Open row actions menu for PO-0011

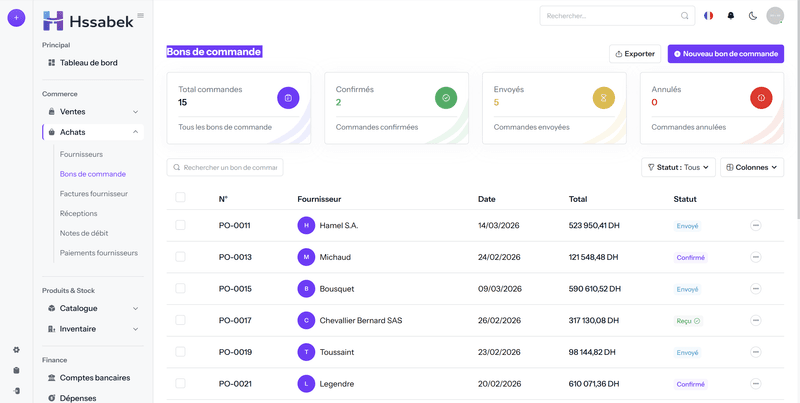pos(755,225)
